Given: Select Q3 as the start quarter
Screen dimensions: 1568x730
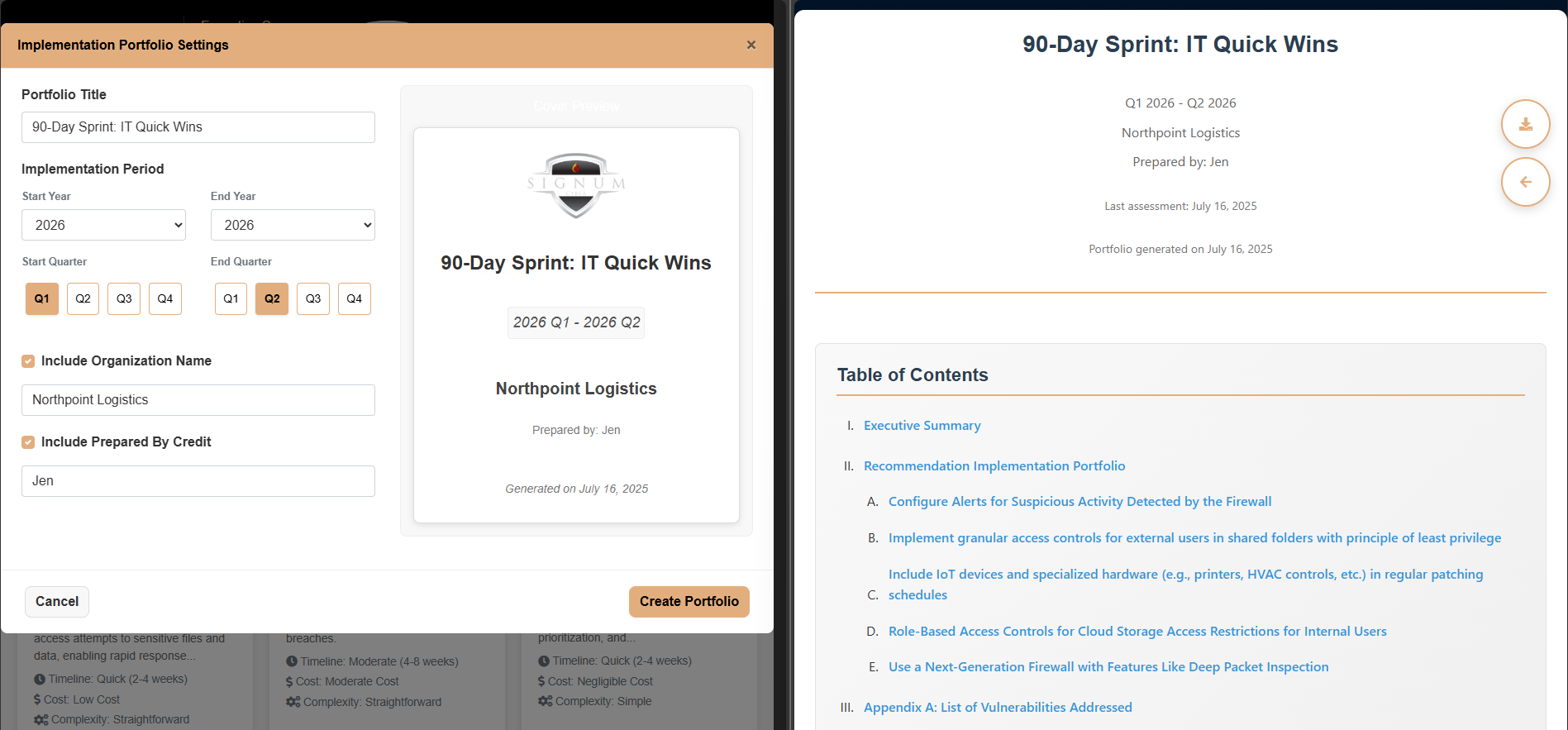Looking at the screenshot, I should pyautogui.click(x=124, y=298).
